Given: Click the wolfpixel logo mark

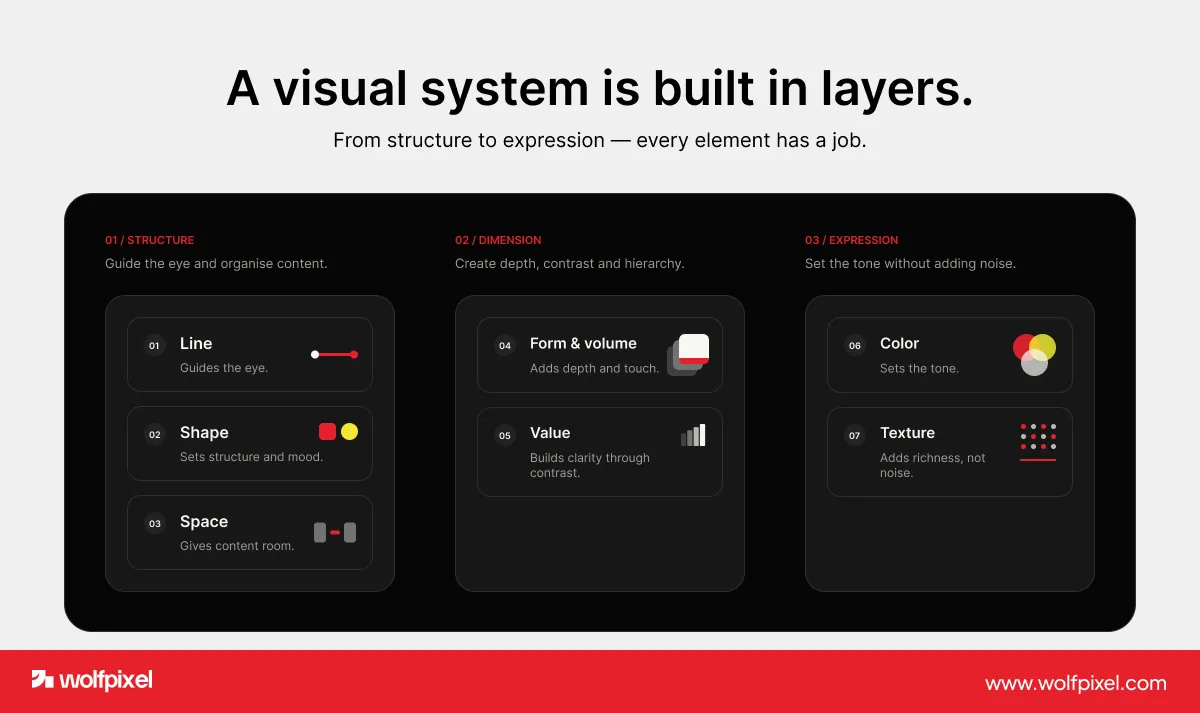Looking at the screenshot, I should (43, 680).
